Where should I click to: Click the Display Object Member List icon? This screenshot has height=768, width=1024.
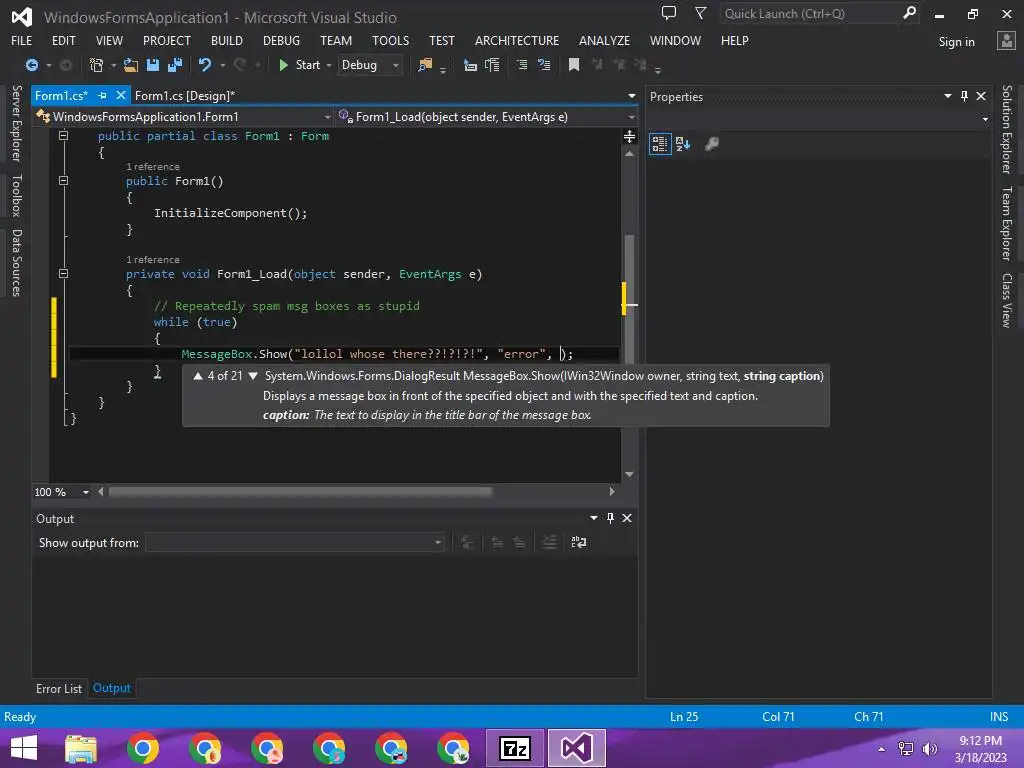(x=470, y=65)
